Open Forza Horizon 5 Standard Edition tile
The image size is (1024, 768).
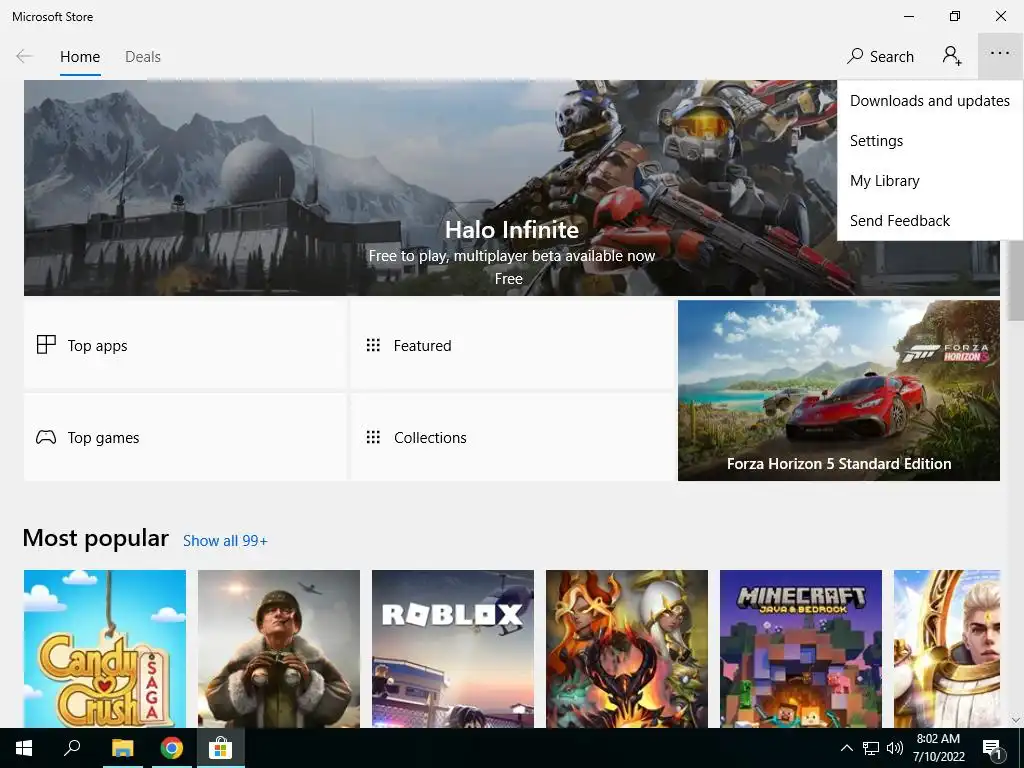[x=839, y=391]
